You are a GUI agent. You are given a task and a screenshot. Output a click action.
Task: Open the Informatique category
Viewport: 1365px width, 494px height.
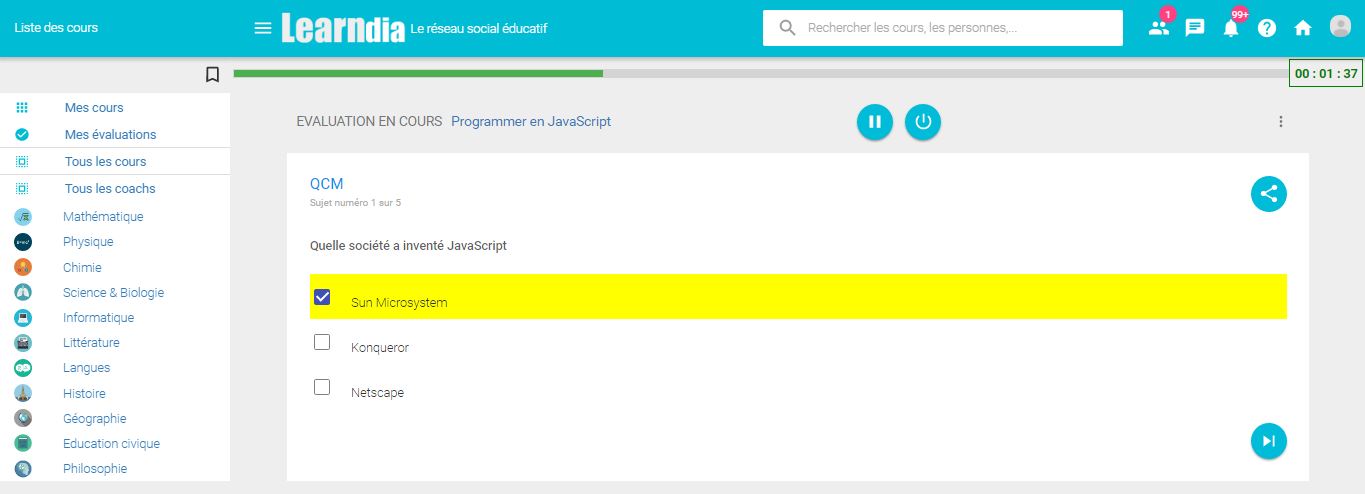click(x=98, y=318)
